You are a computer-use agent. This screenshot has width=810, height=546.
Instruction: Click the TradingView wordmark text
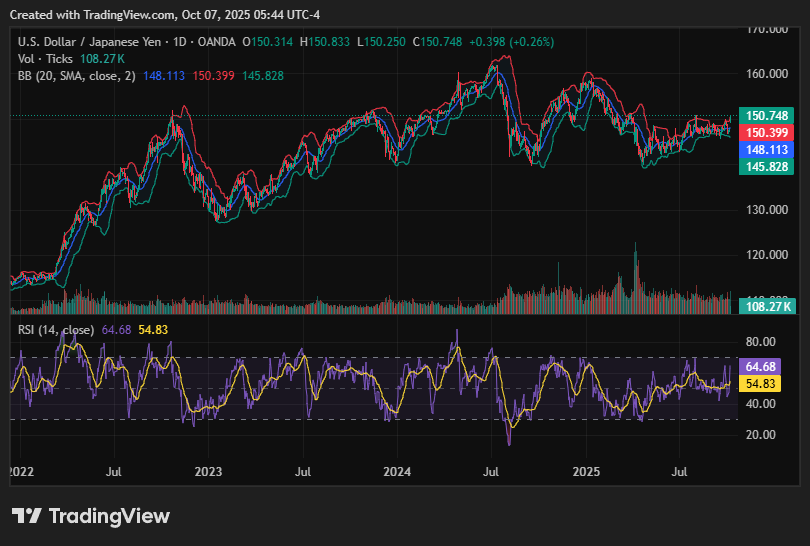109,516
